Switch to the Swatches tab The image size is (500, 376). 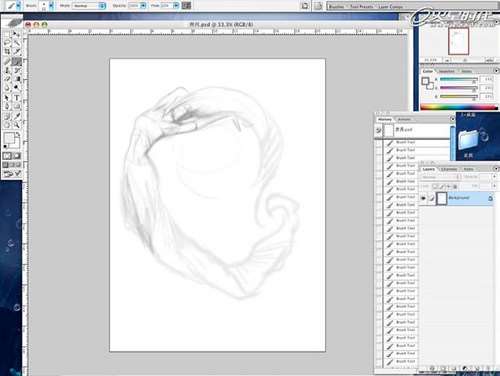(x=447, y=71)
